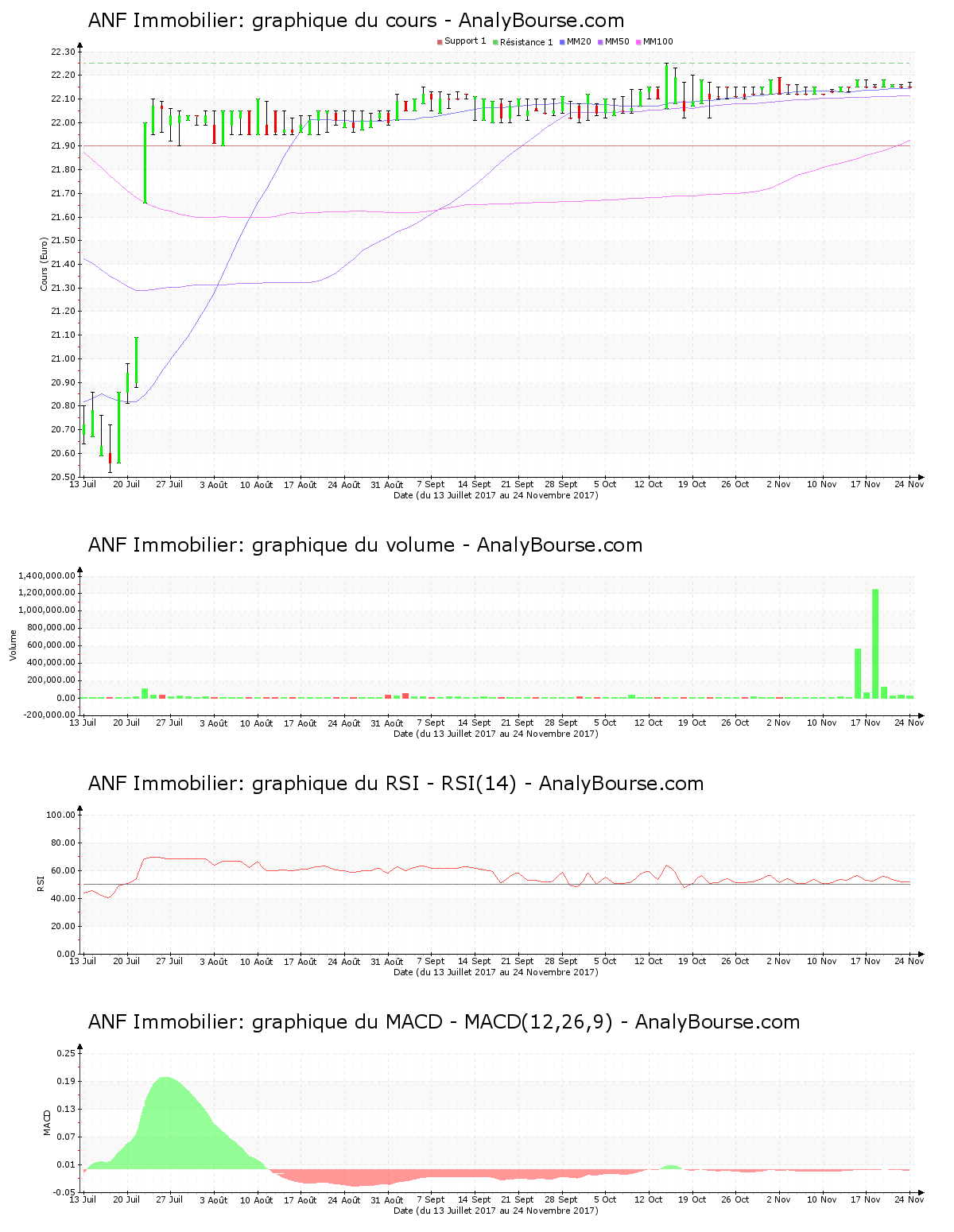The image size is (954, 1232).
Task: Click the 21.00 value on price axis
Action: tap(62, 358)
